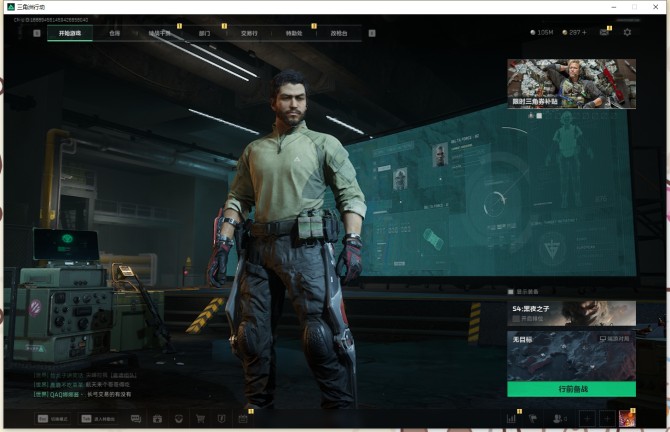Open the shield badge icon
This screenshot has width=670, height=432.
(x=221, y=419)
